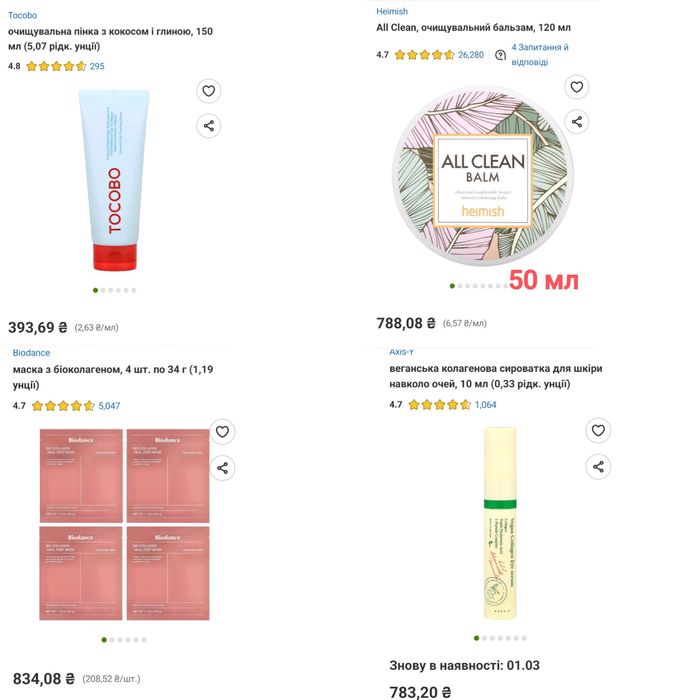Share the Biodance collagen mask
The width and height of the screenshot is (700, 700).
point(222,468)
